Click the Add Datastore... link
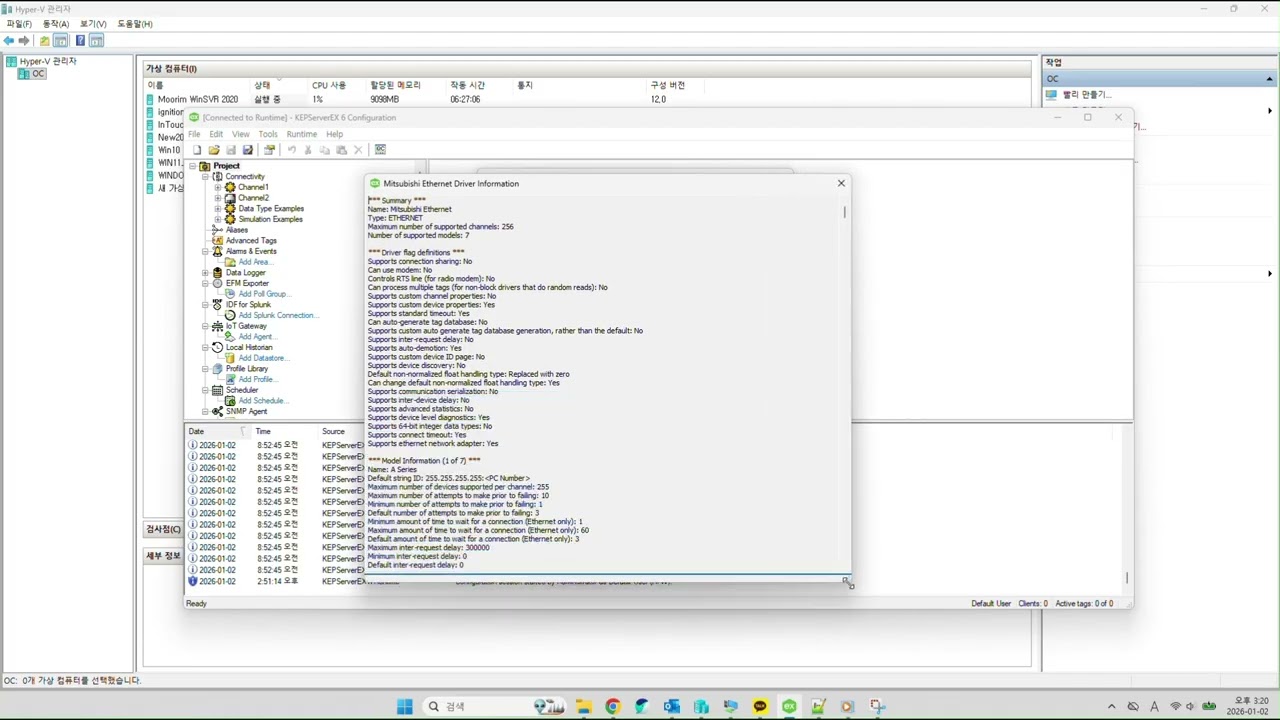Viewport: 1280px width, 720px height. click(264, 358)
